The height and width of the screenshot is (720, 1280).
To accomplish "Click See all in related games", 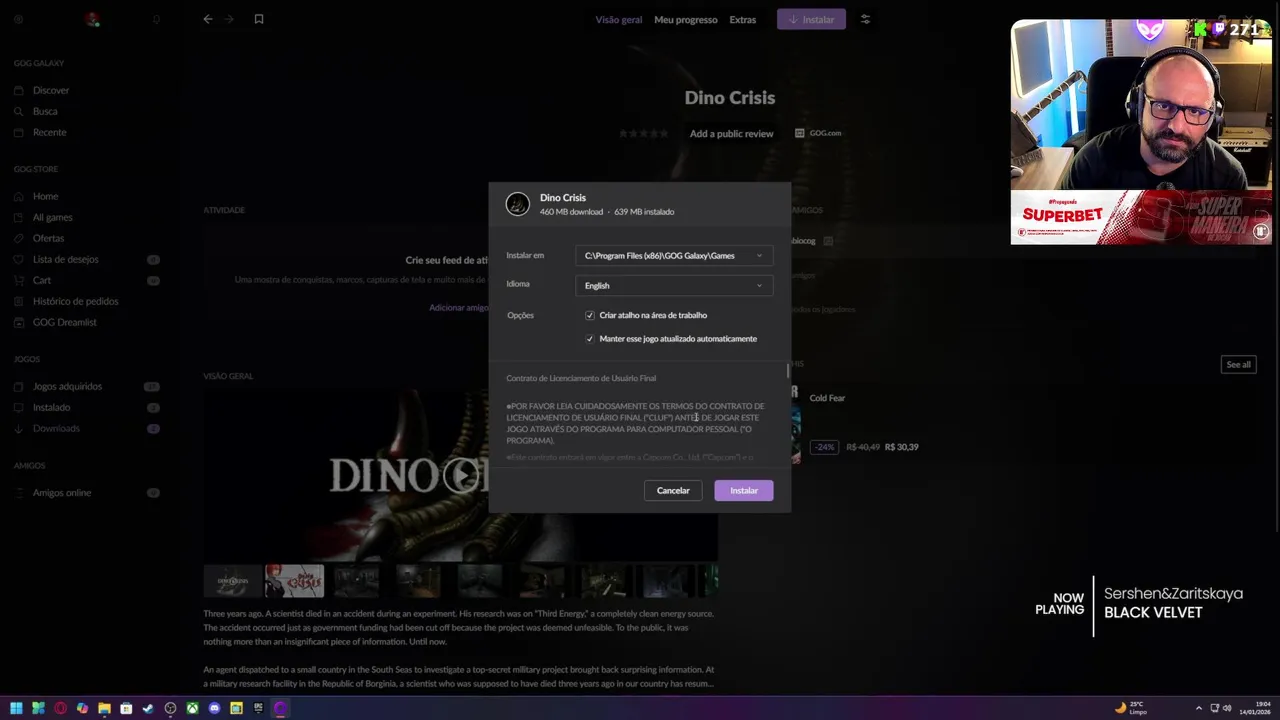I will click(x=1238, y=364).
